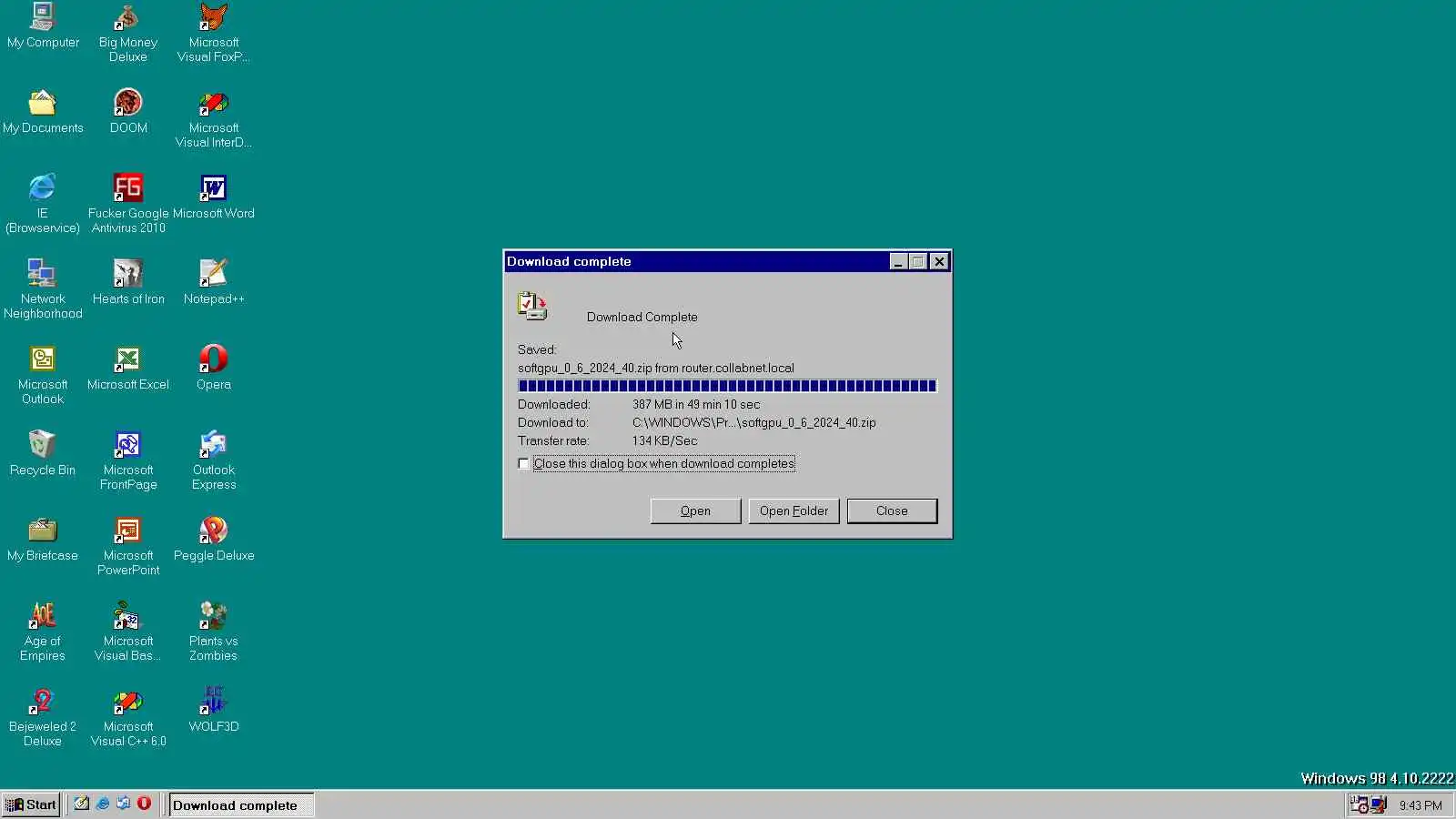This screenshot has height=819, width=1456.
Task: Select the Peggle Deluxe shortcut
Action: pyautogui.click(x=214, y=539)
